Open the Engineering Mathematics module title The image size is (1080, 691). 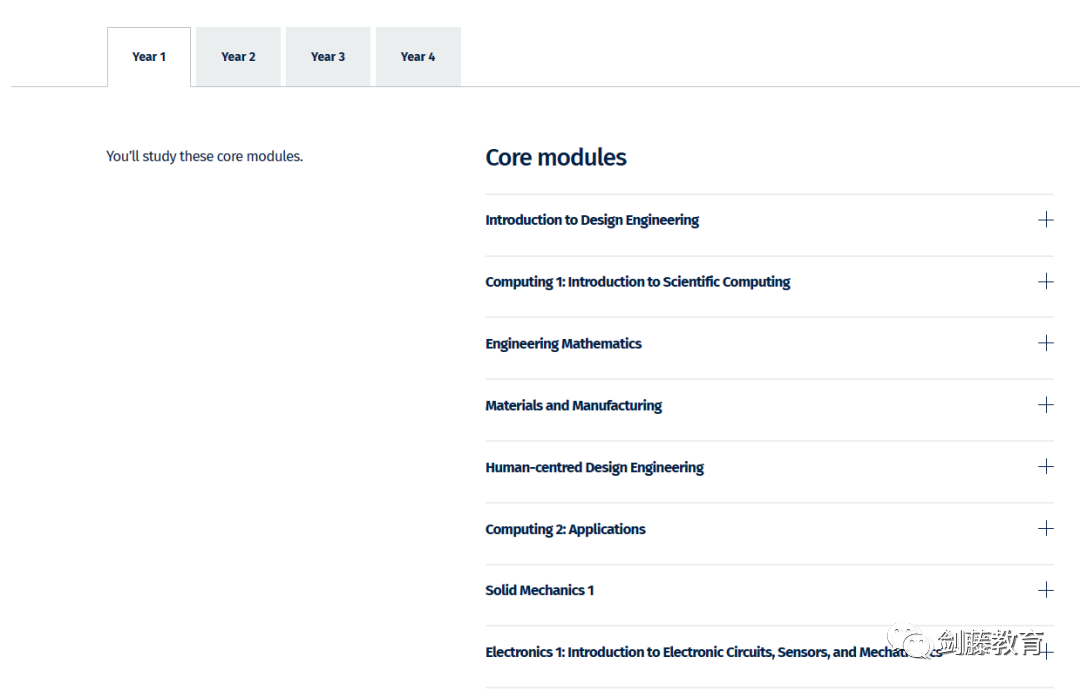point(563,344)
